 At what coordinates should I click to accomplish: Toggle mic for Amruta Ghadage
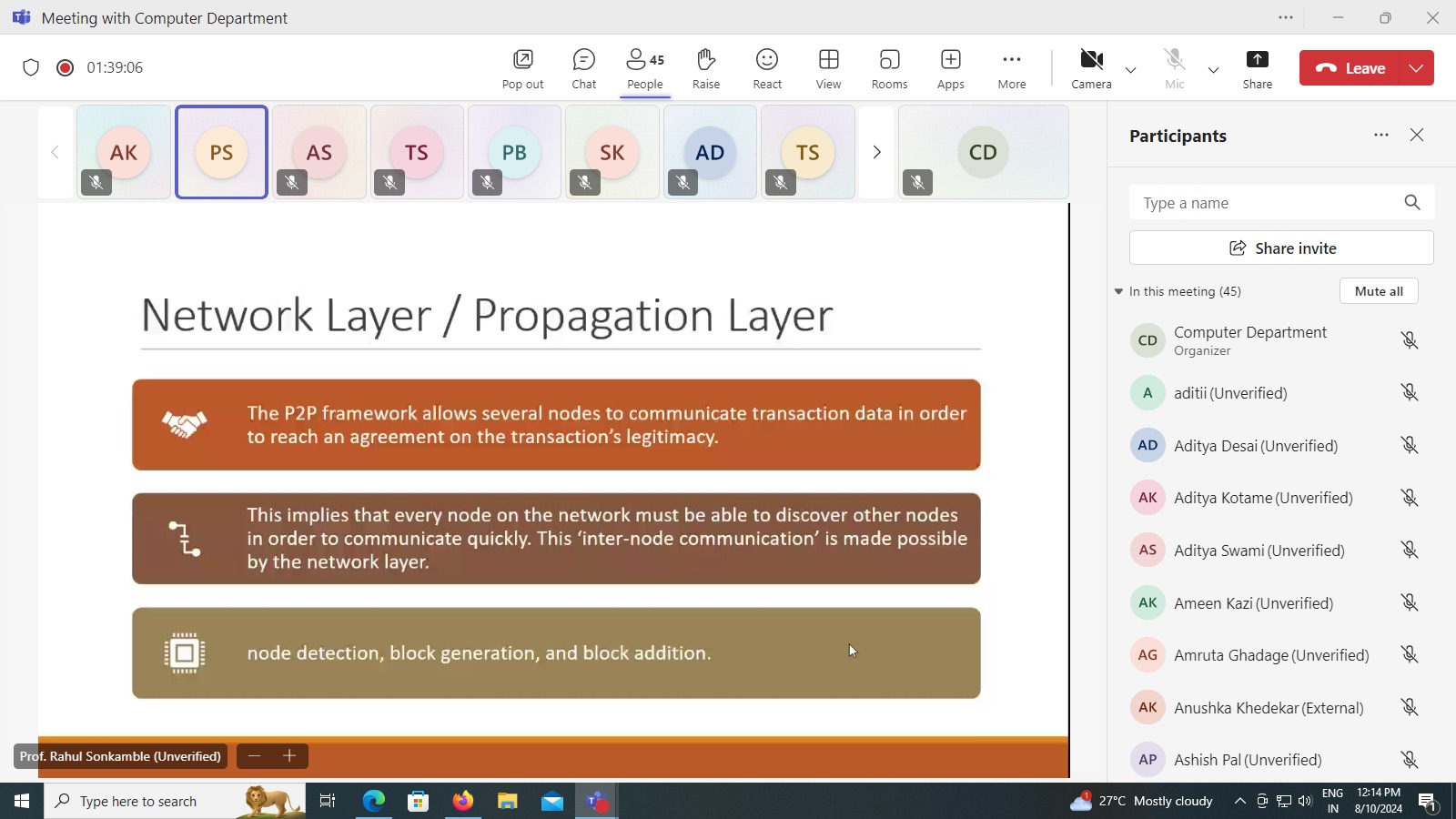(1409, 654)
